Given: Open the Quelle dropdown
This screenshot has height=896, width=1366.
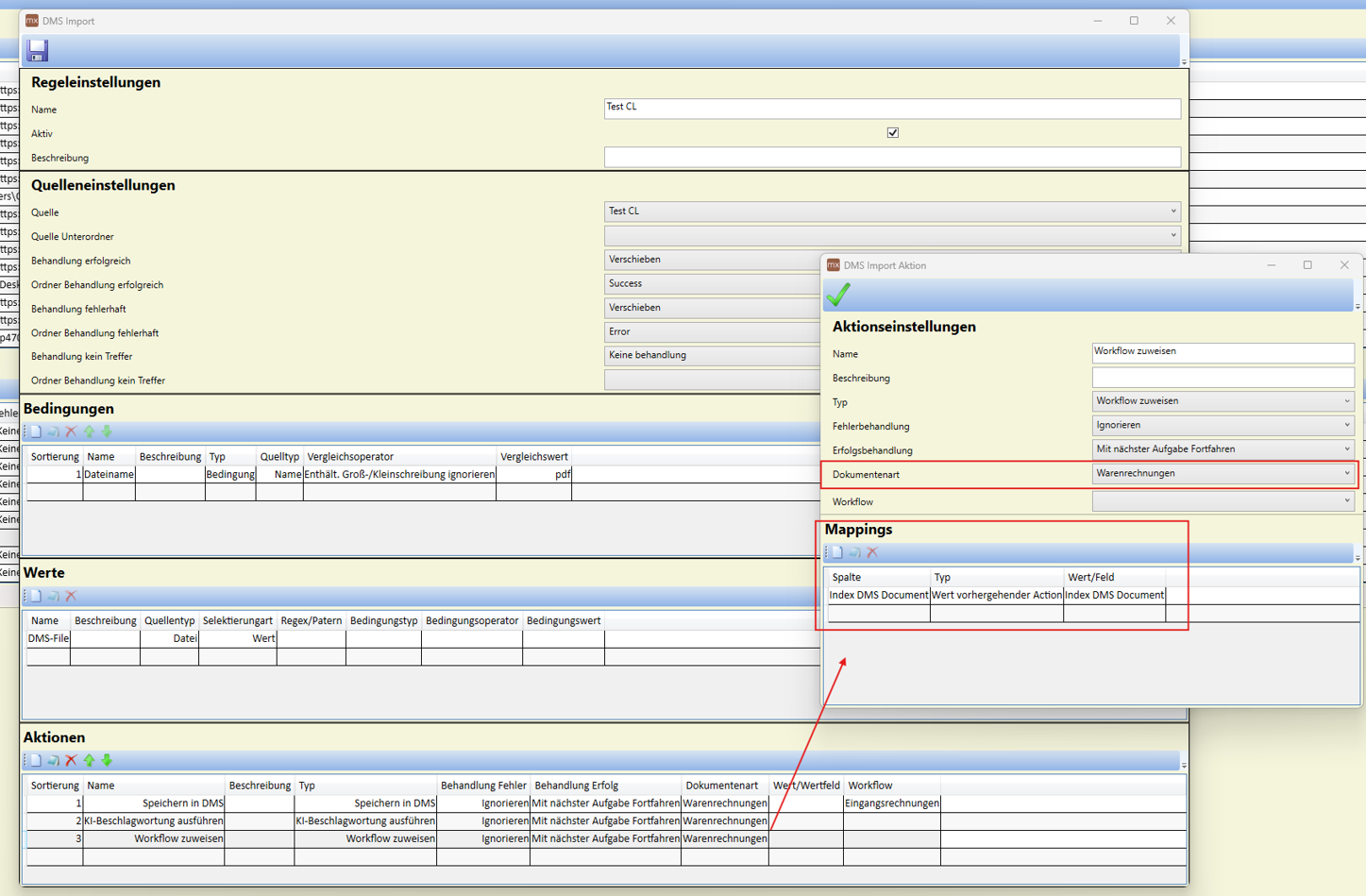Looking at the screenshot, I should pyautogui.click(x=892, y=211).
